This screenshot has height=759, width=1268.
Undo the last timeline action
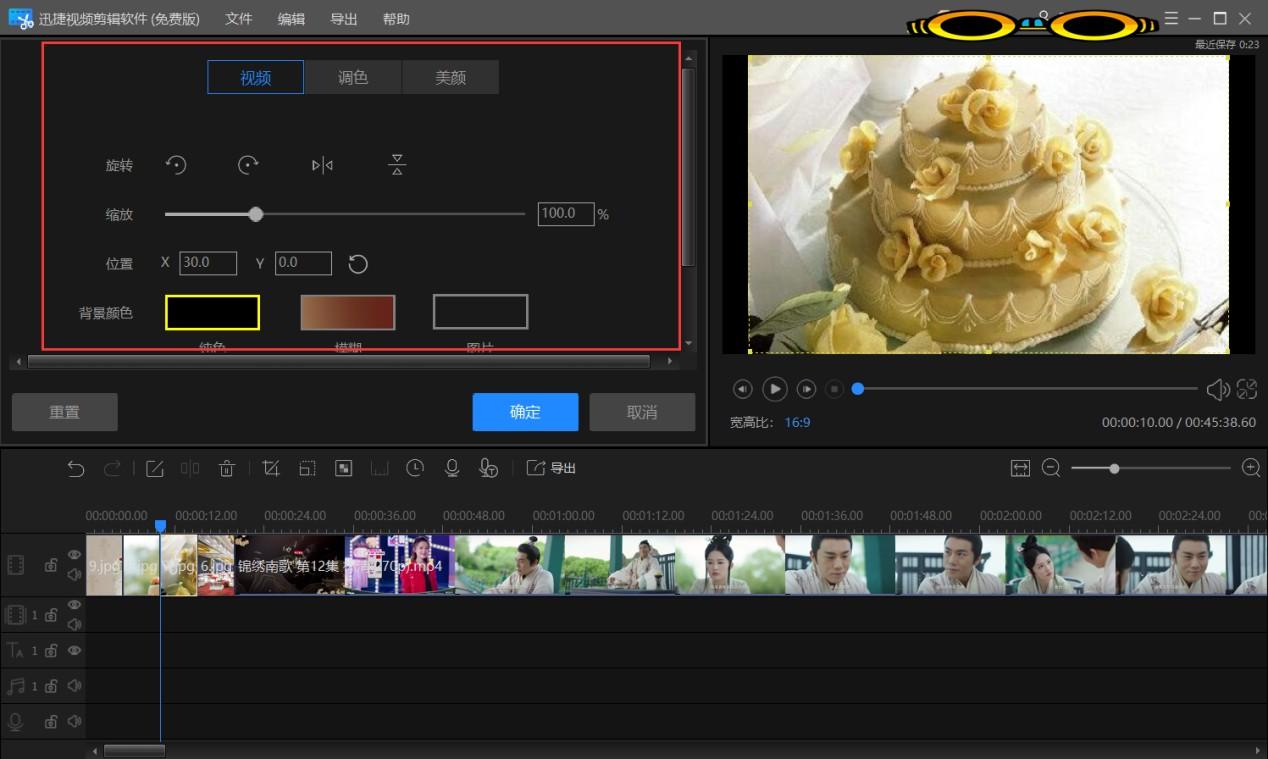click(76, 468)
